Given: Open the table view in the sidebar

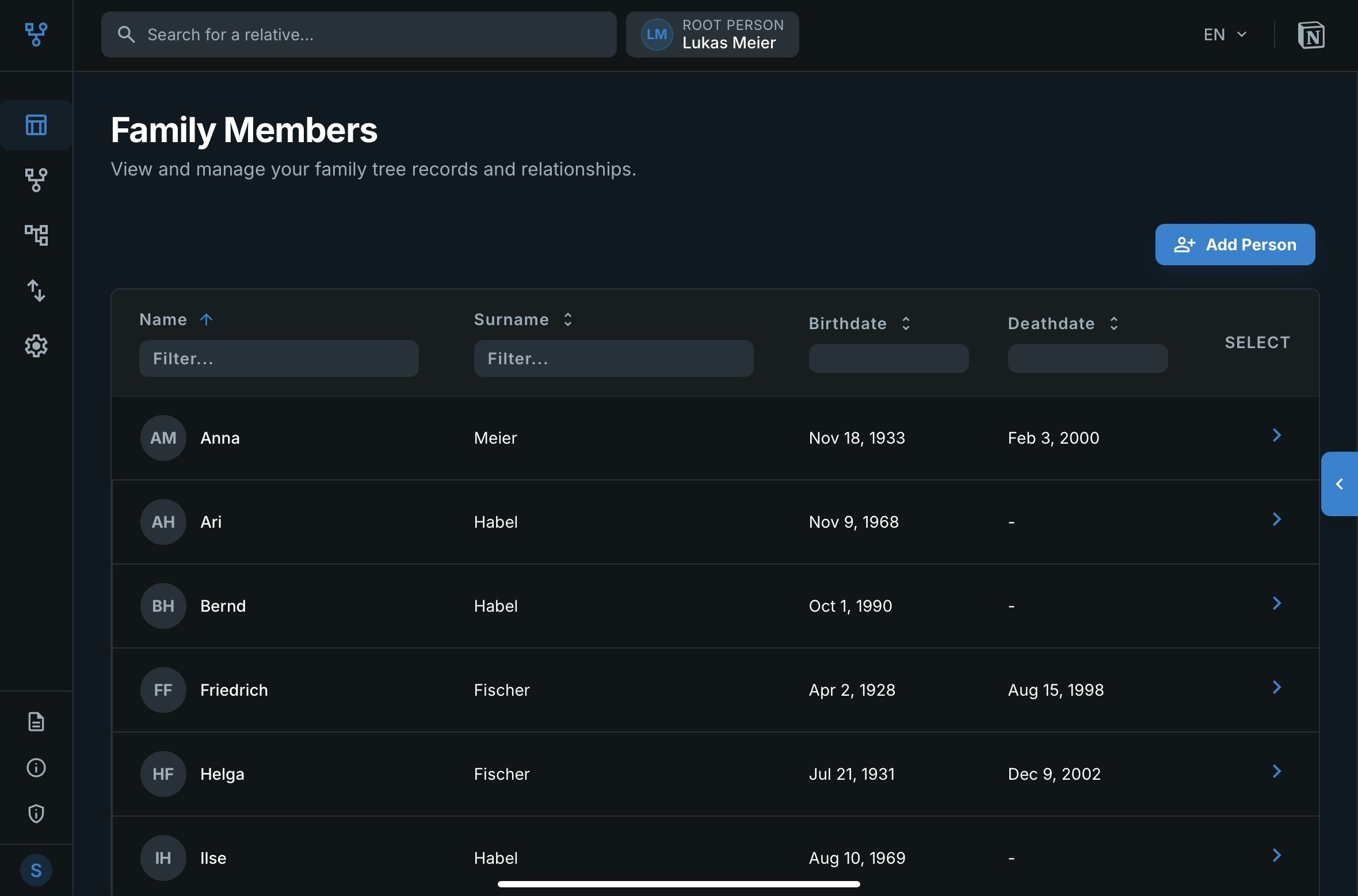Looking at the screenshot, I should (x=36, y=124).
